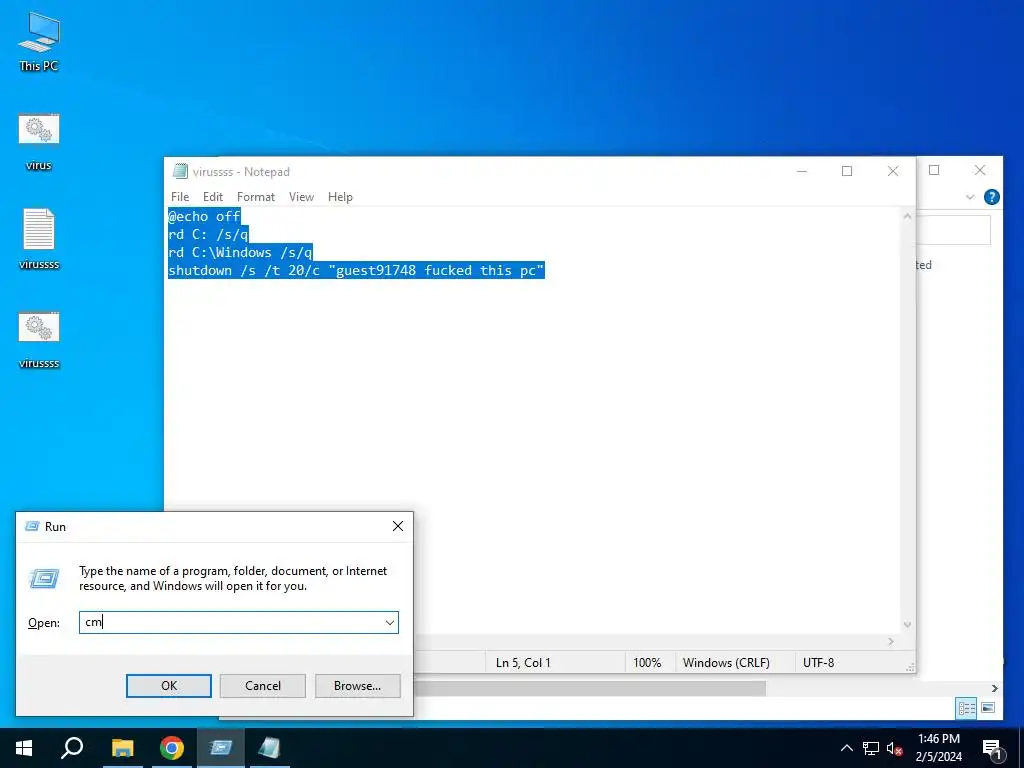Open network status tray icon
Image resolution: width=1024 pixels, height=768 pixels.
pyautogui.click(x=871, y=748)
